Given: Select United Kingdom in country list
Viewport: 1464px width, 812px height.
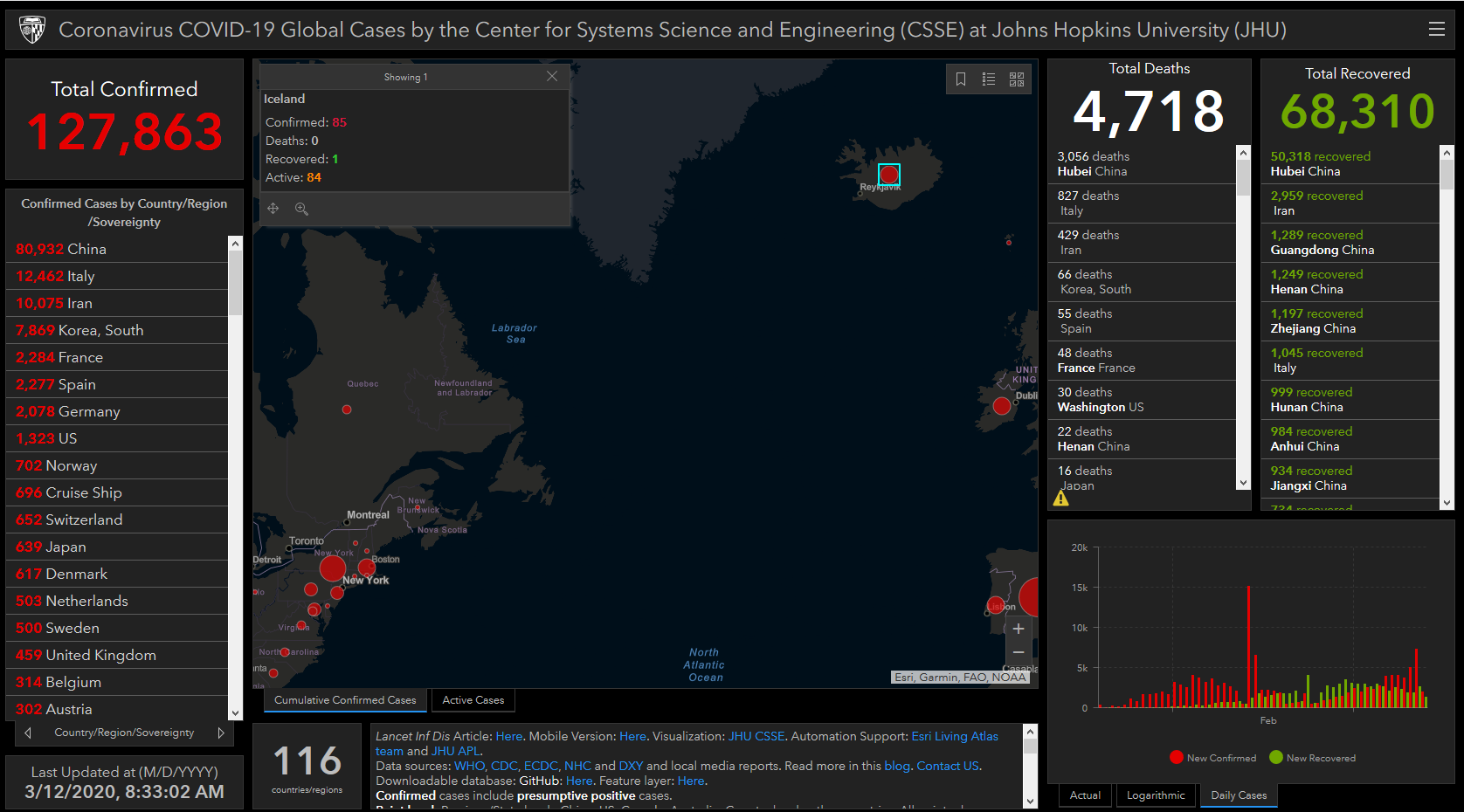Looking at the screenshot, I should (117, 655).
